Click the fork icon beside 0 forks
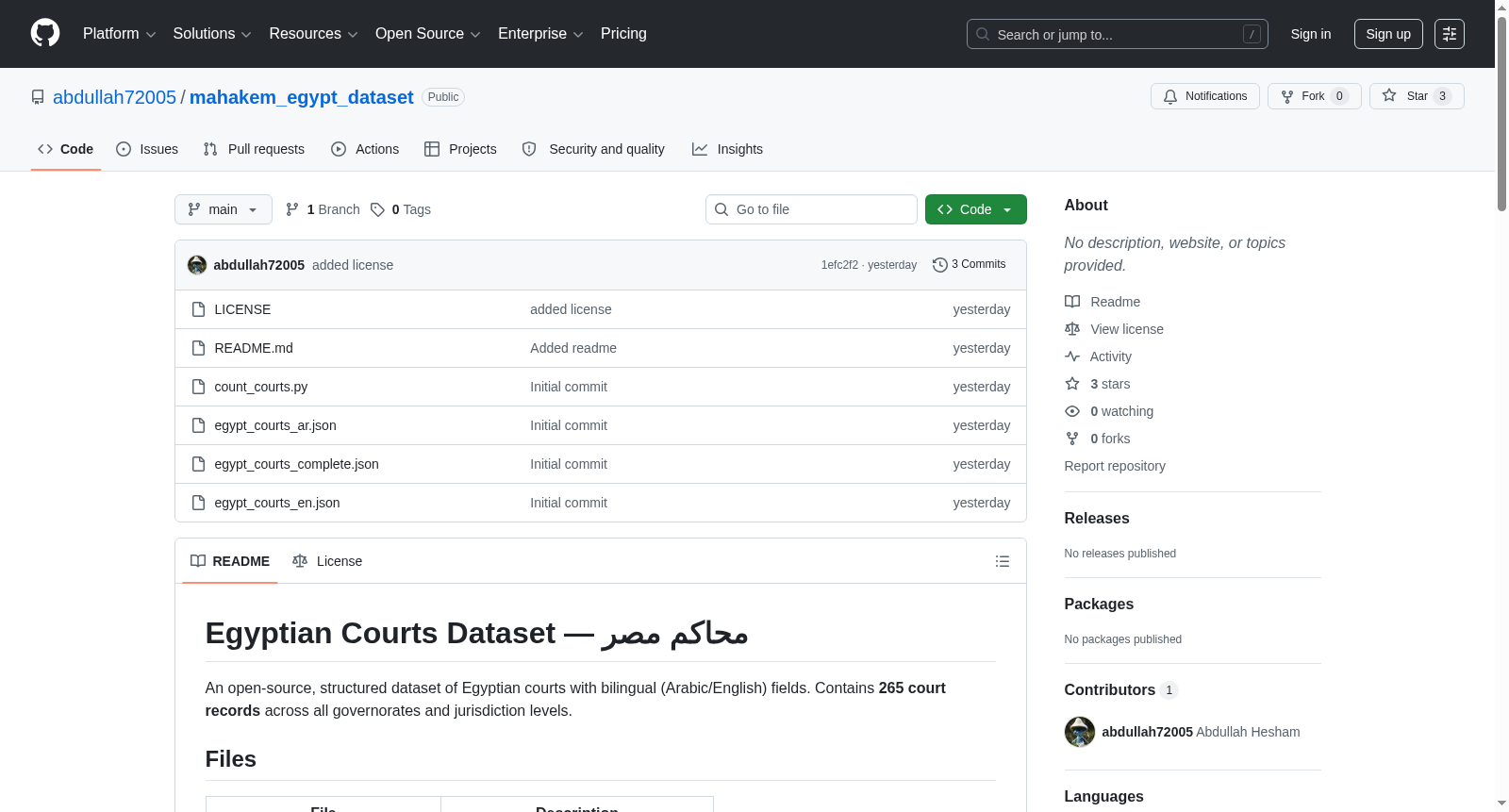This screenshot has height=812, width=1509. pyautogui.click(x=1072, y=439)
